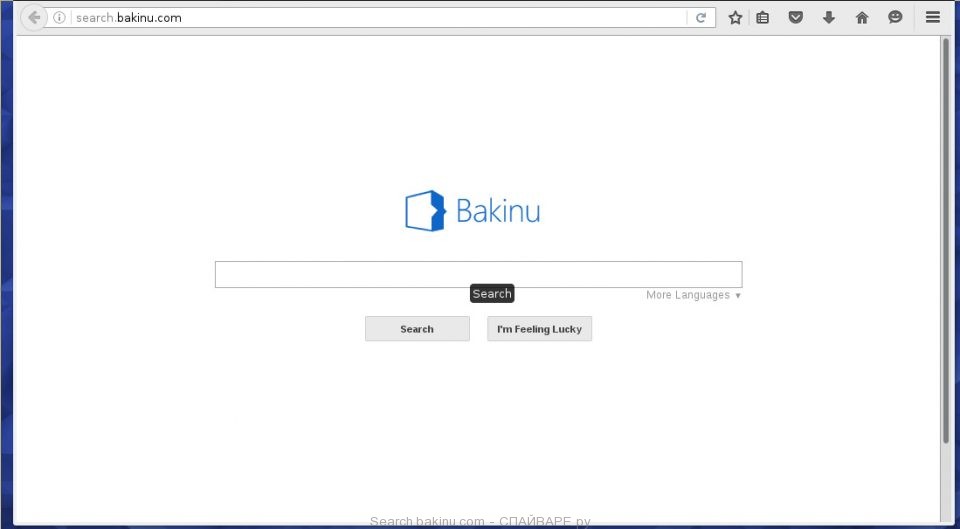Screen dimensions: 960x529
Task: Save page to Pocket icon
Action: pos(795,18)
